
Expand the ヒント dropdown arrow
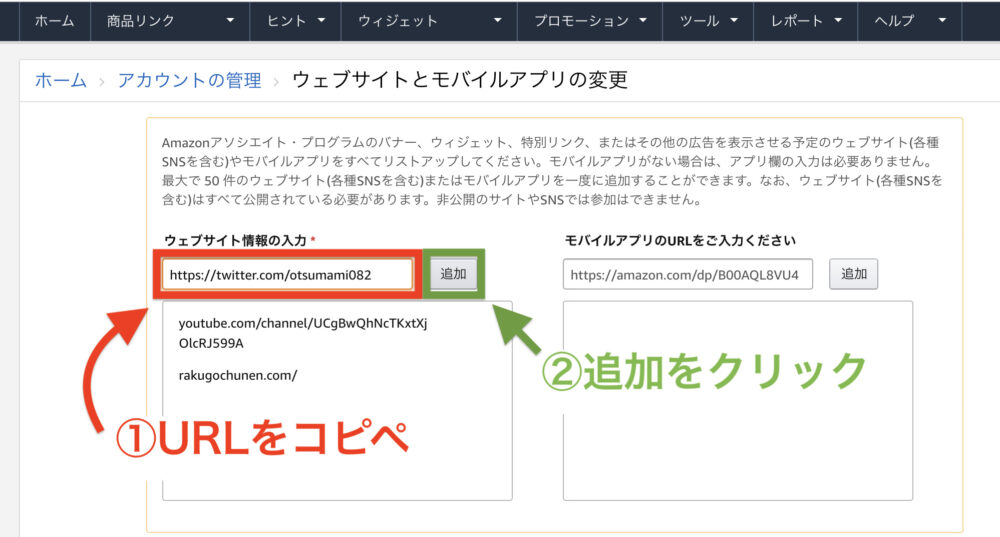(321, 20)
